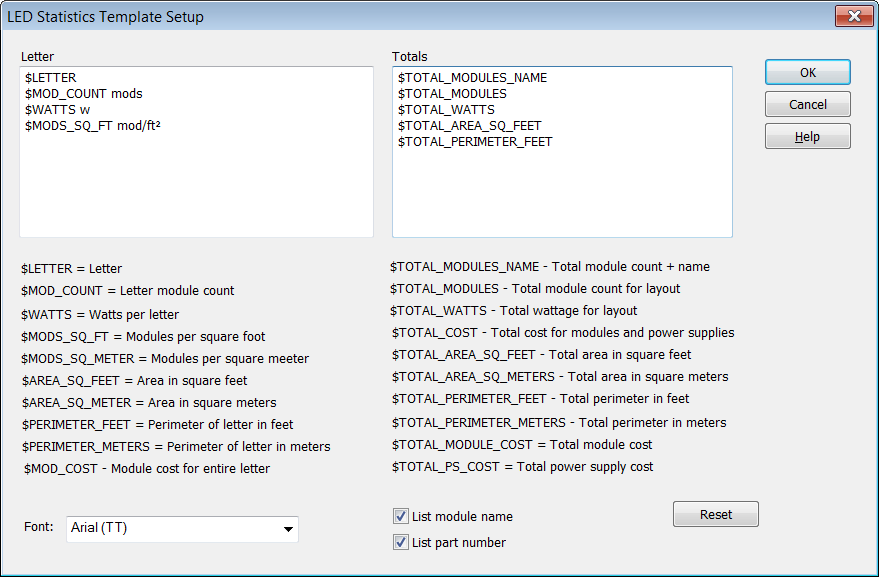Click $TOTAL_PERIMETER_FEET entry in Totals box

475,141
